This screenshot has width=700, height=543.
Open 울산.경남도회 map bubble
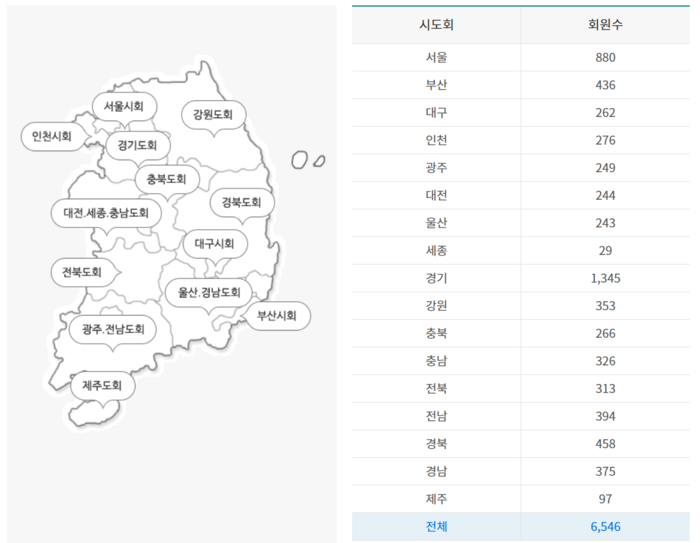(209, 292)
